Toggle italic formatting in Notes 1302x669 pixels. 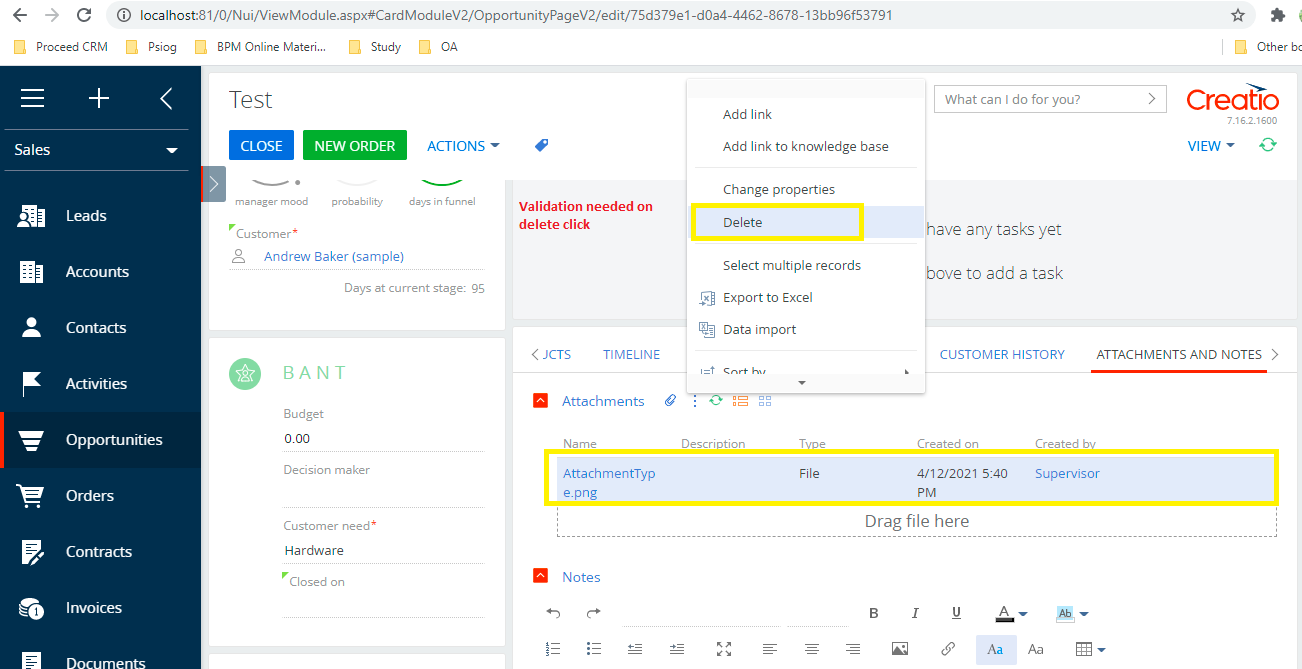click(915, 613)
